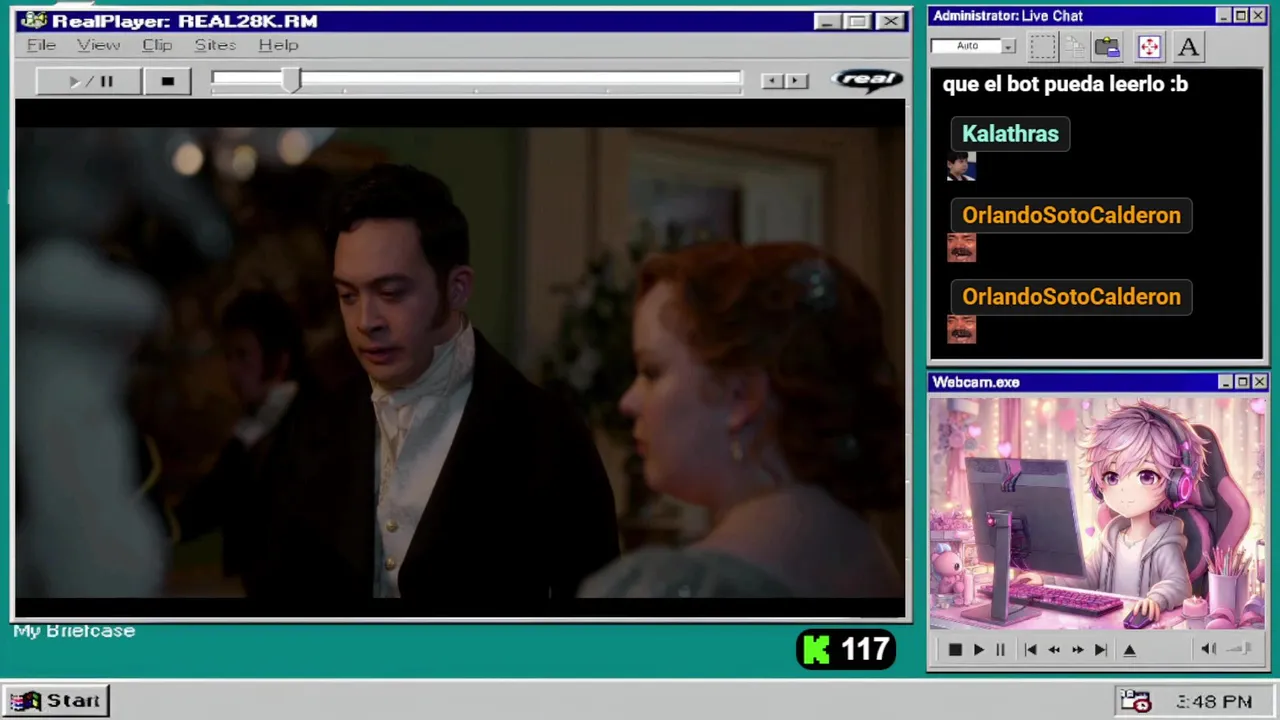Rewind in Webcam.exe controls

pos(1053,650)
